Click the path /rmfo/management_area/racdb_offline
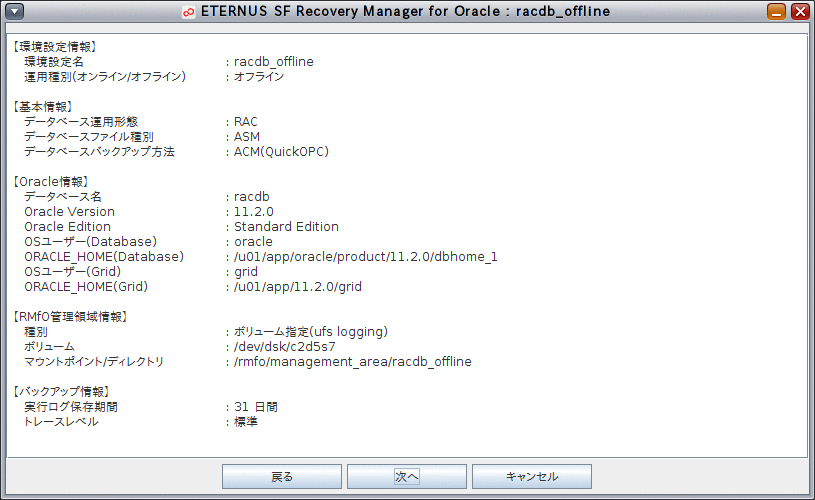This screenshot has height=500, width=815. [353, 362]
